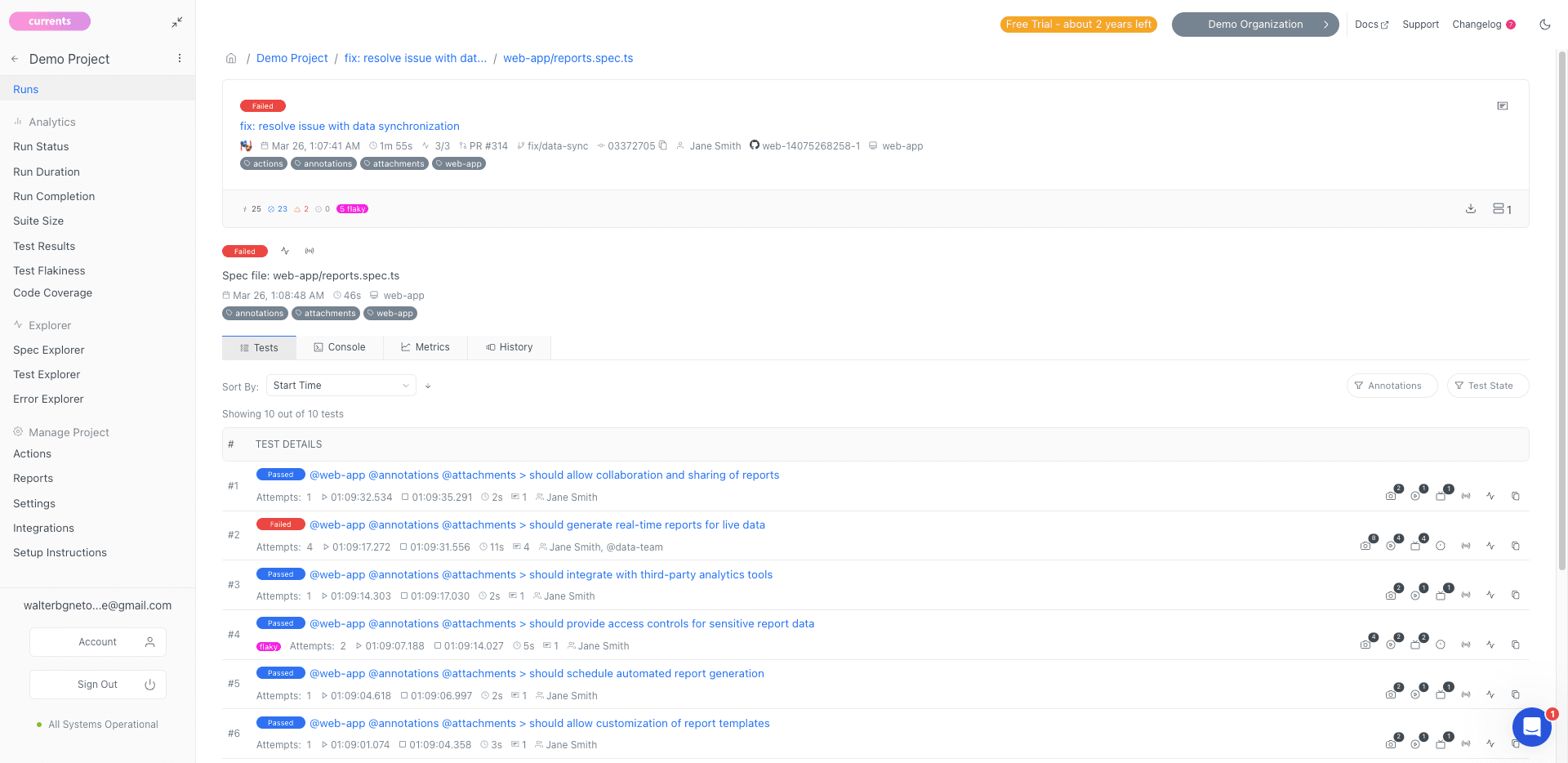The height and width of the screenshot is (763, 1568).
Task: Open the Annotations filter
Action: tap(1392, 386)
